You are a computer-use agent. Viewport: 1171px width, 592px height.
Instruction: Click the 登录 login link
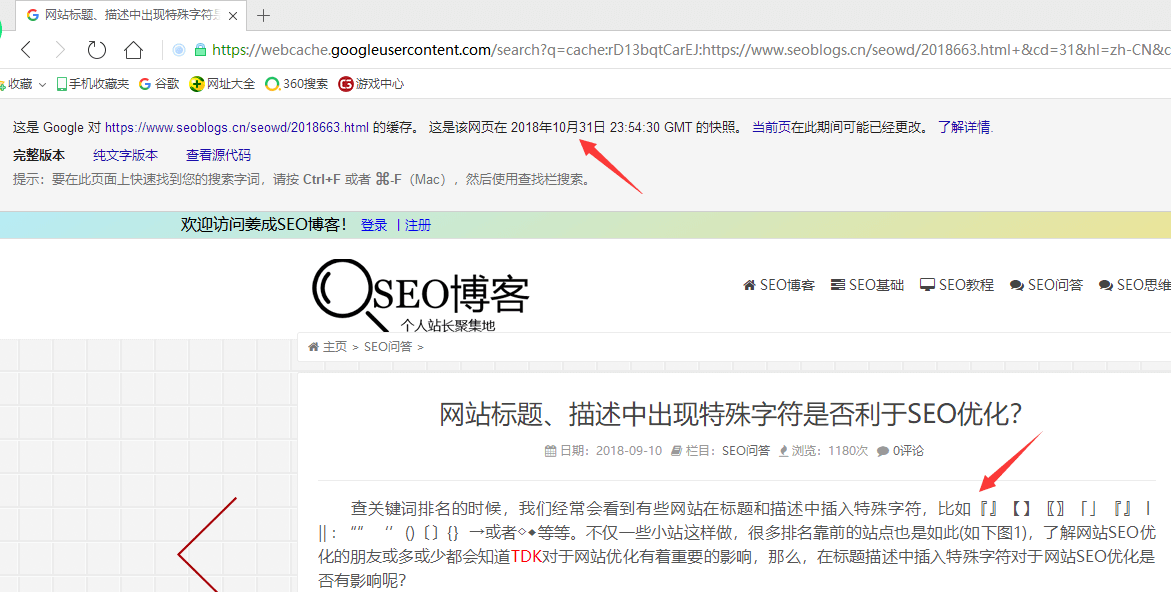[x=374, y=225]
